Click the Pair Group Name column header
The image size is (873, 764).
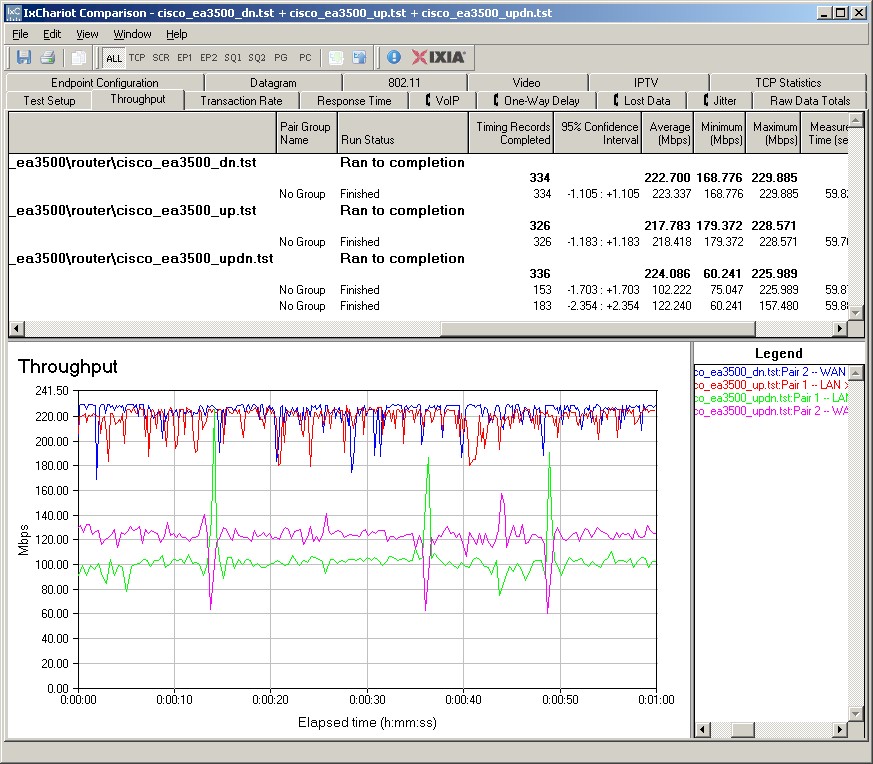coord(306,133)
